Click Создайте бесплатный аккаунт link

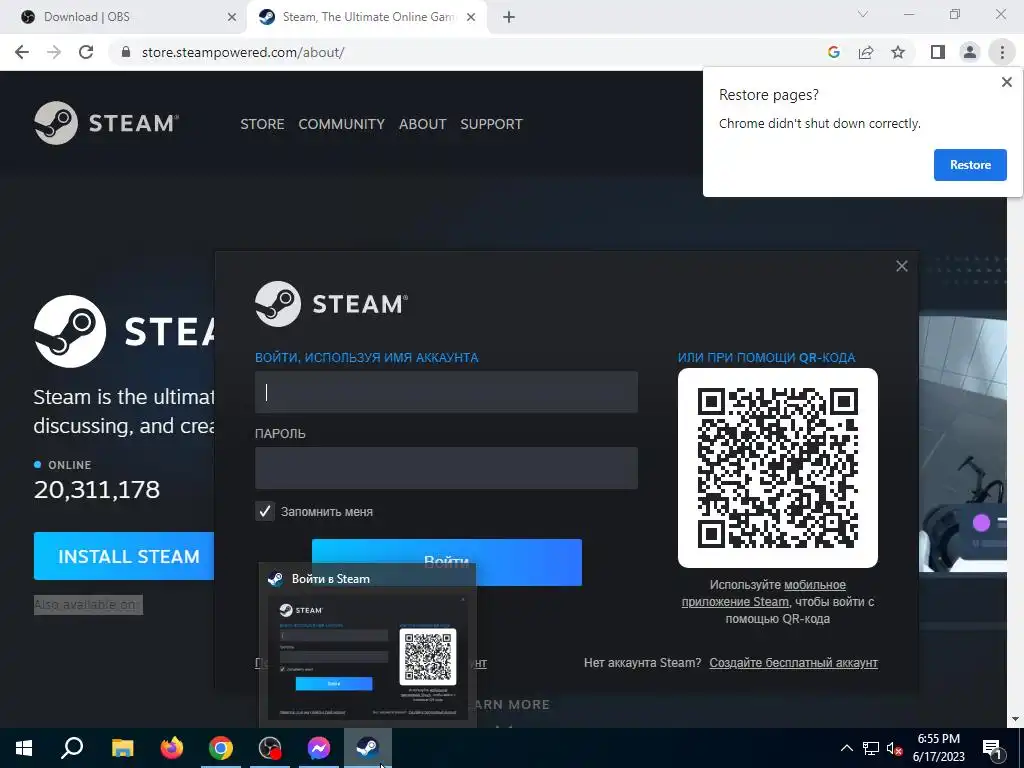point(793,662)
